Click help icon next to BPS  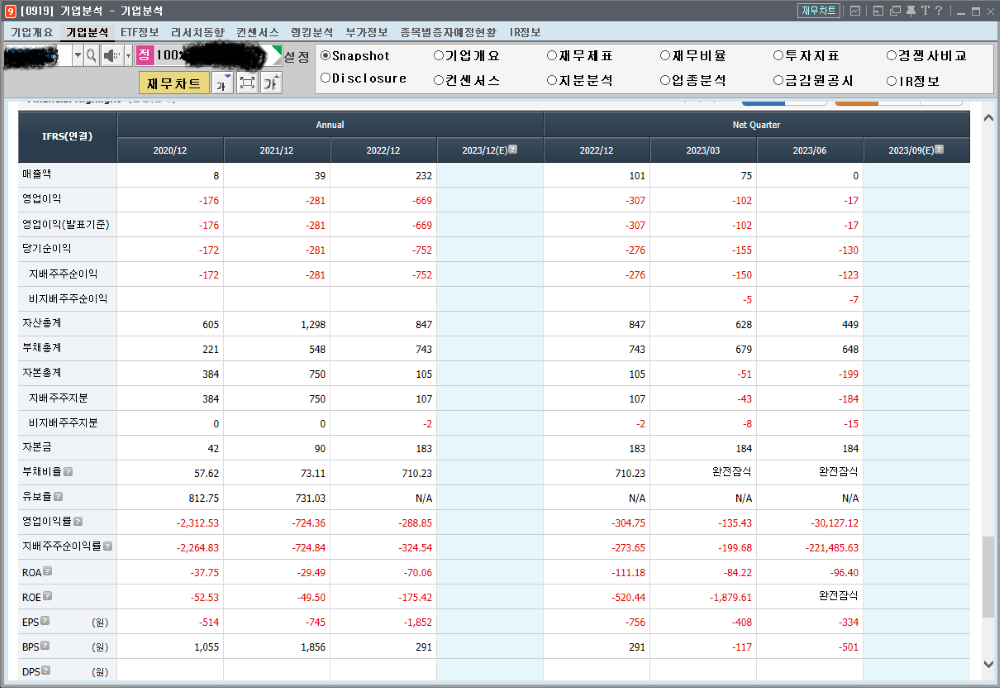pyautogui.click(x=45, y=645)
